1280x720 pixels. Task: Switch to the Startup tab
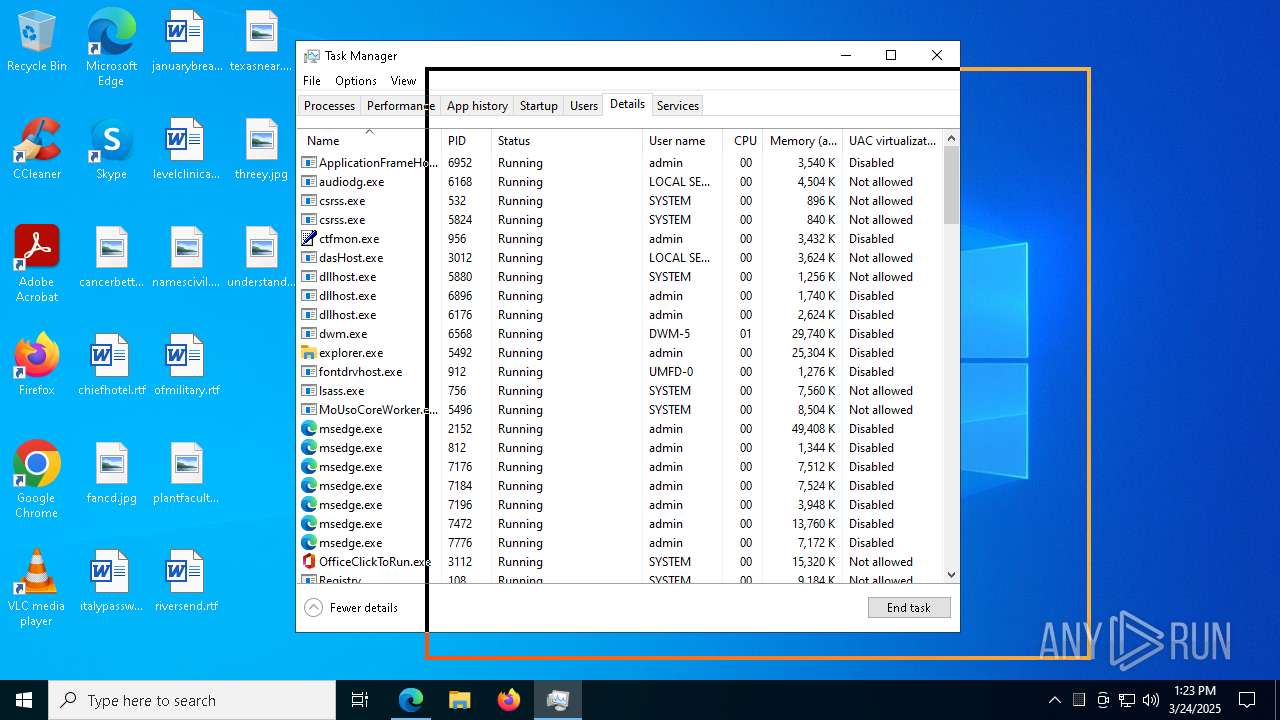538,106
